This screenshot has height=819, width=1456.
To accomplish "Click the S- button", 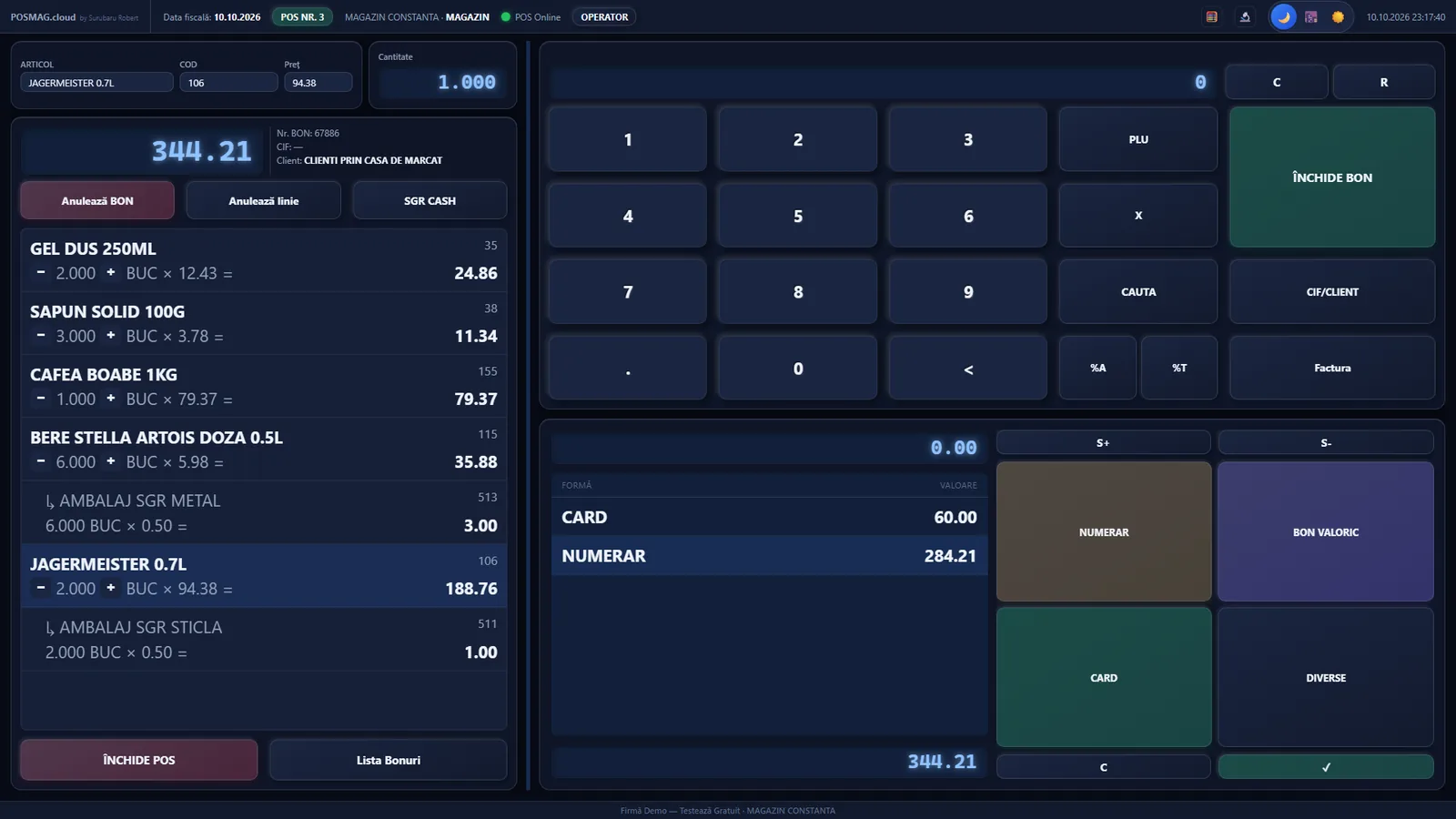I will (1326, 443).
